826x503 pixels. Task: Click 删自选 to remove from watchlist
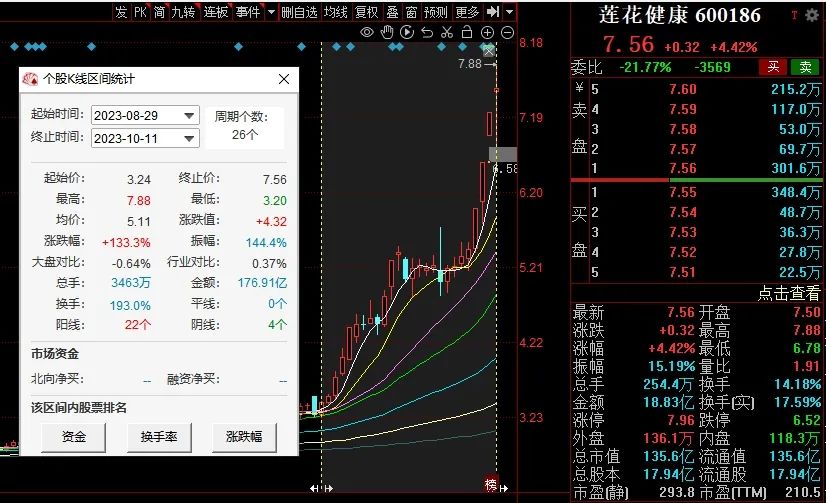pos(299,12)
